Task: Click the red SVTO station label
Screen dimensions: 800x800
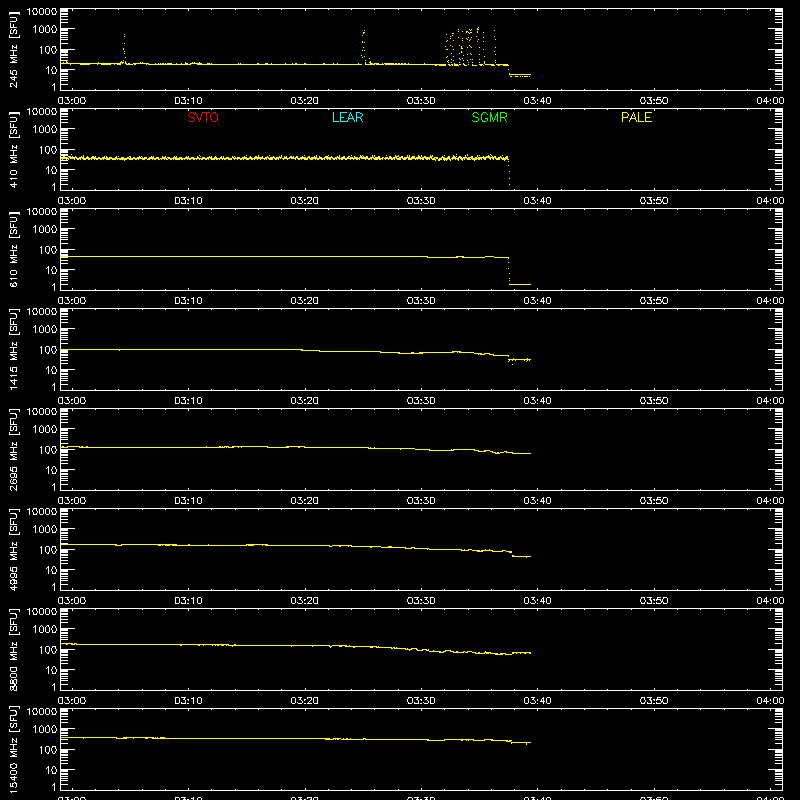Action: tap(203, 117)
